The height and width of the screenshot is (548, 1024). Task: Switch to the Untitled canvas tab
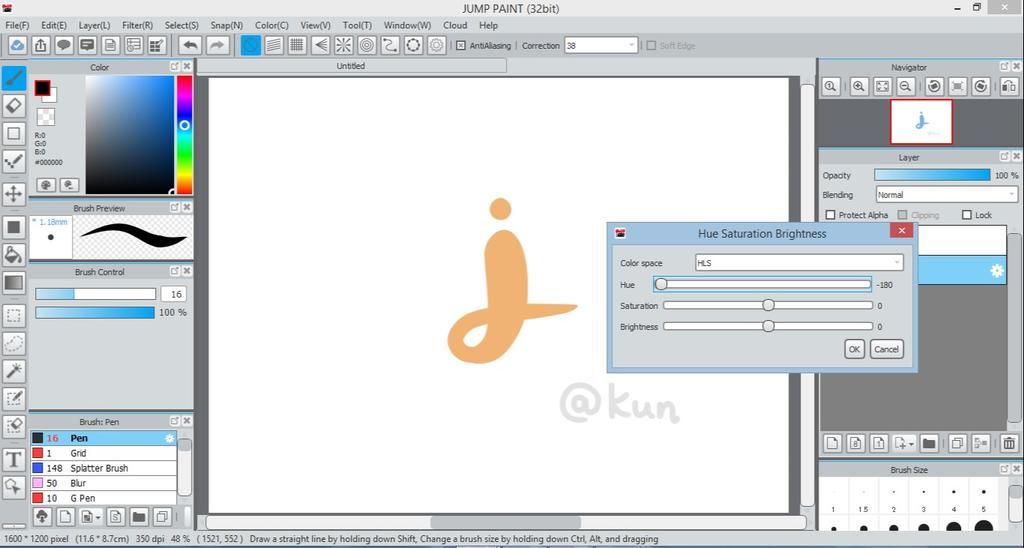(351, 66)
